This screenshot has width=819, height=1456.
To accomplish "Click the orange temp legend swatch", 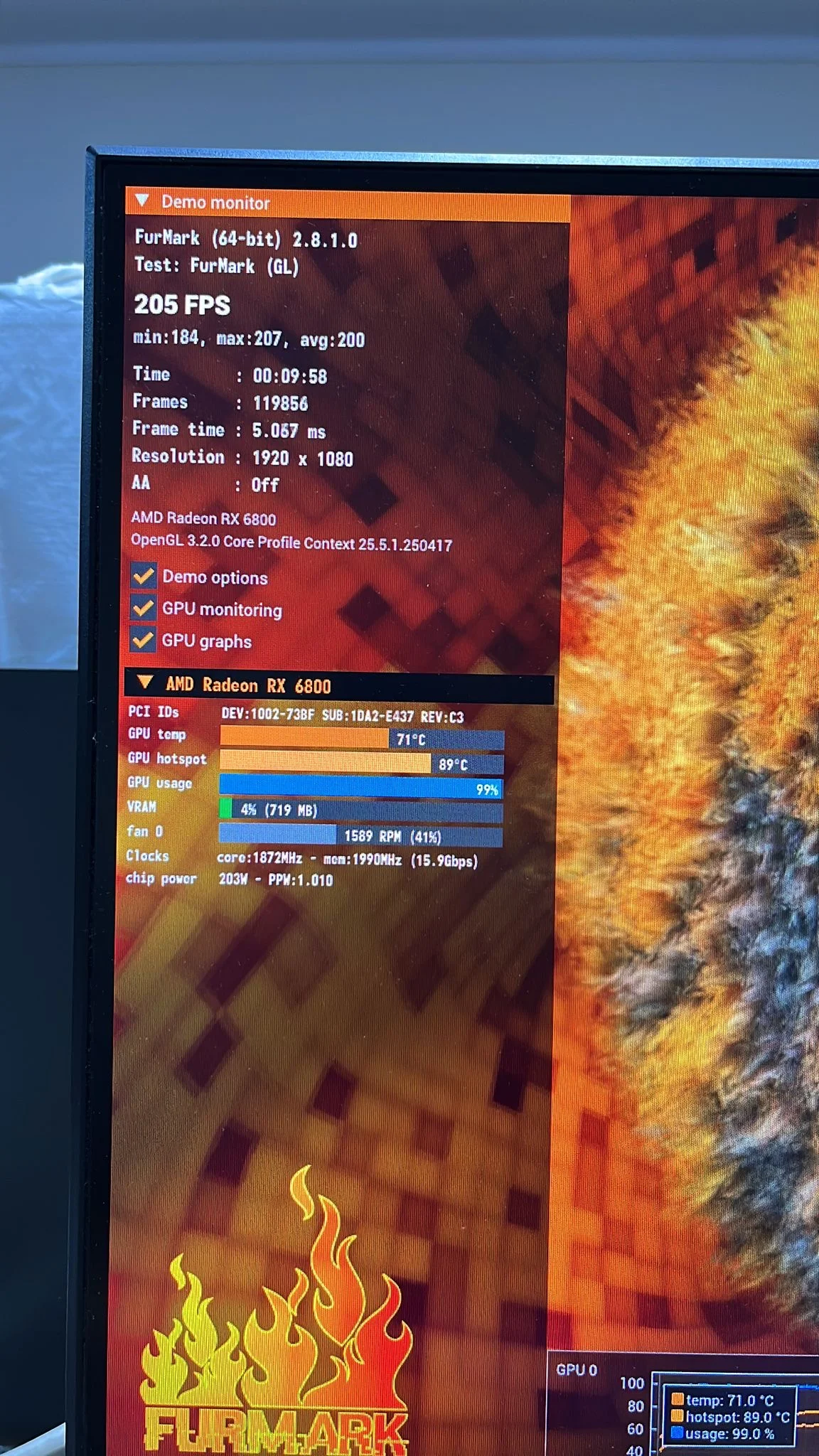I will click(x=678, y=1399).
